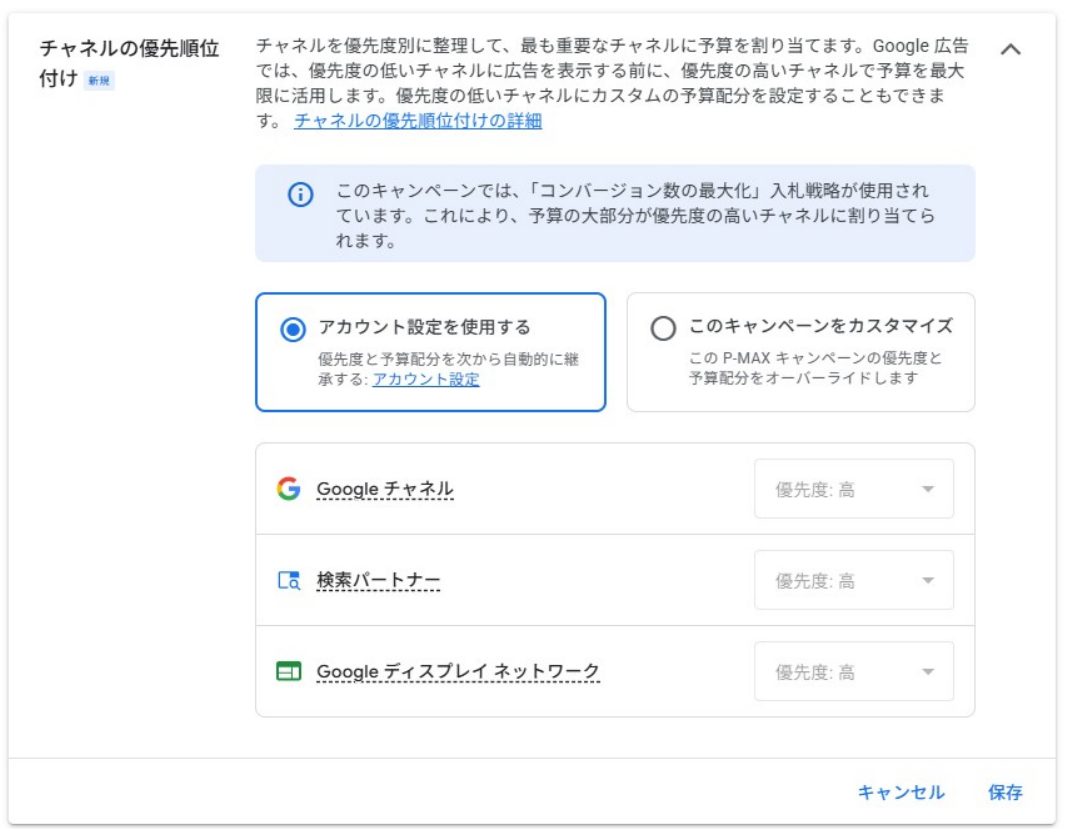Viewport: 1066px width, 840px height.
Task: Click the Google G logo icon
Action: tap(288, 489)
